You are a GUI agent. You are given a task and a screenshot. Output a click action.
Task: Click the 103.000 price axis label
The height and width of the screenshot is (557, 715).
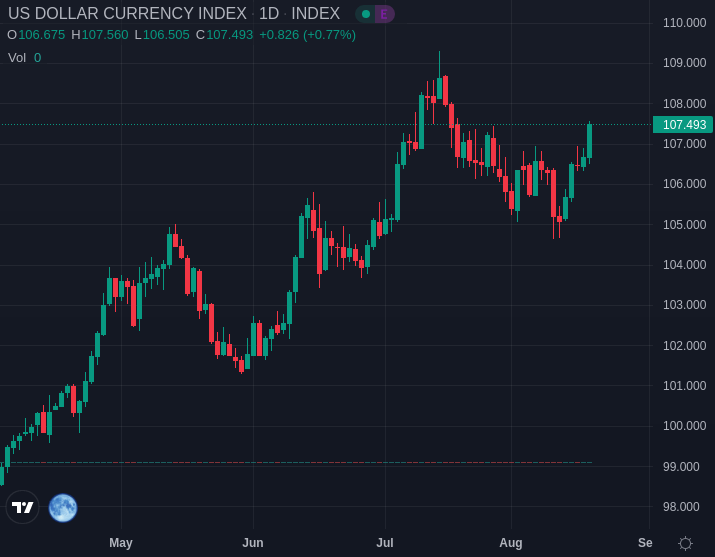(684, 305)
